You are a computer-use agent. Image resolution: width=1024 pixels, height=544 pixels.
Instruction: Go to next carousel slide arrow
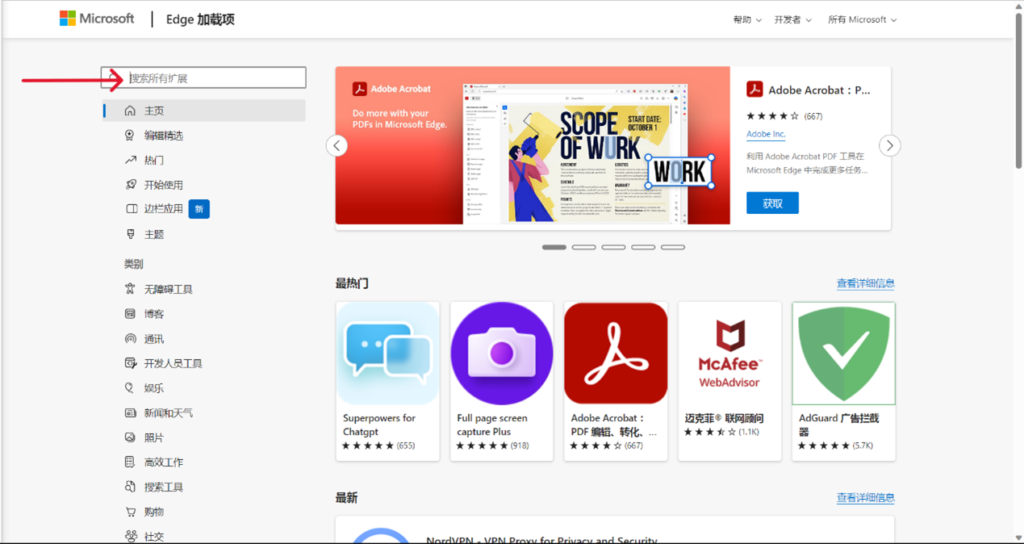pos(889,145)
